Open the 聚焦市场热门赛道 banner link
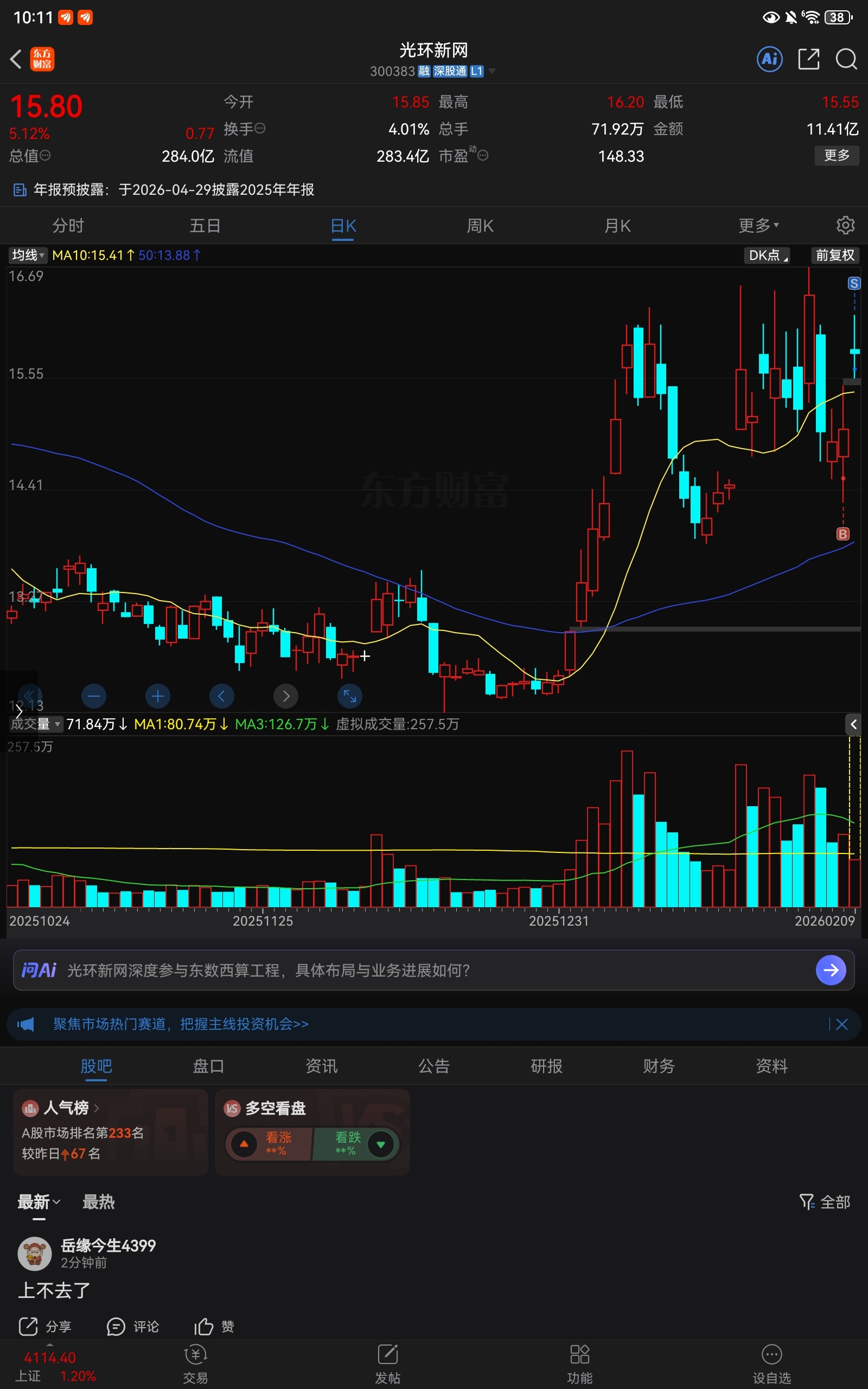Viewport: 868px width, 1389px height. point(181,1024)
